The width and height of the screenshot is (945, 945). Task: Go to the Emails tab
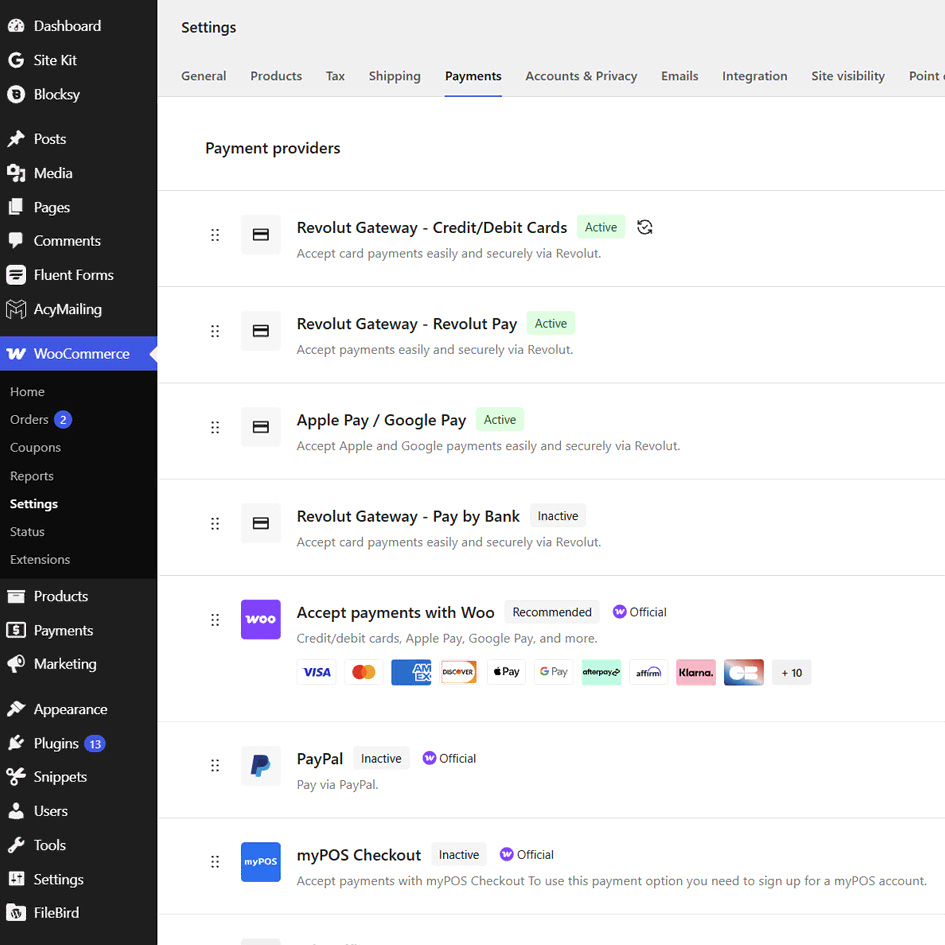(679, 76)
